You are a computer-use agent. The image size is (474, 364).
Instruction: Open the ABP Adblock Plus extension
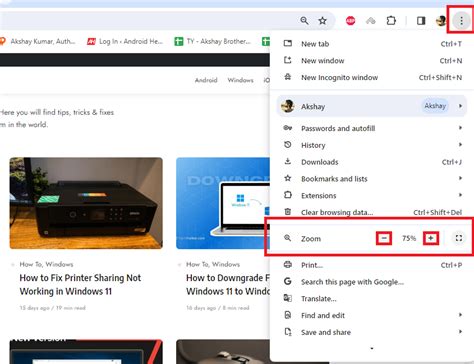(350, 21)
